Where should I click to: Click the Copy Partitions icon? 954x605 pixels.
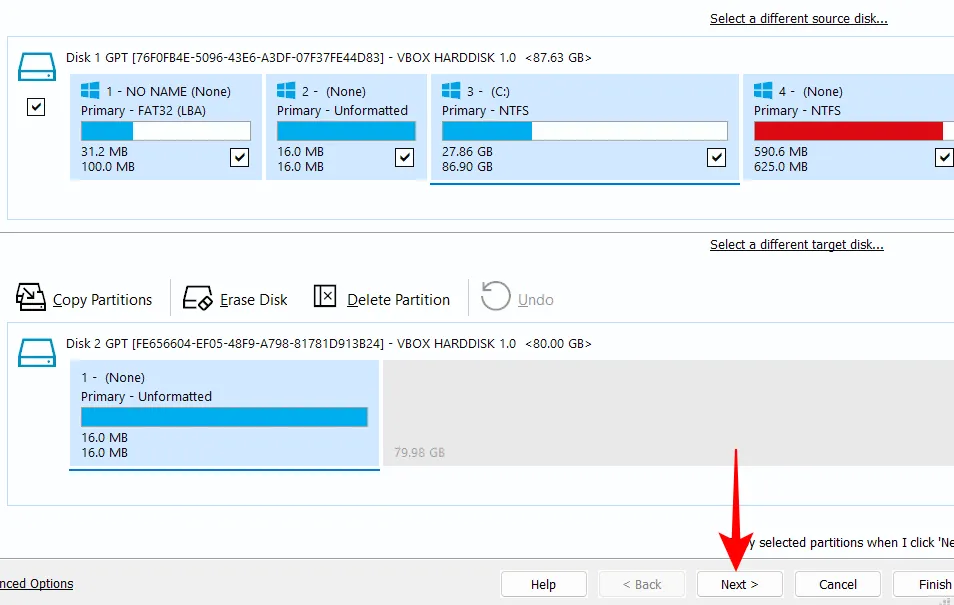(x=30, y=297)
